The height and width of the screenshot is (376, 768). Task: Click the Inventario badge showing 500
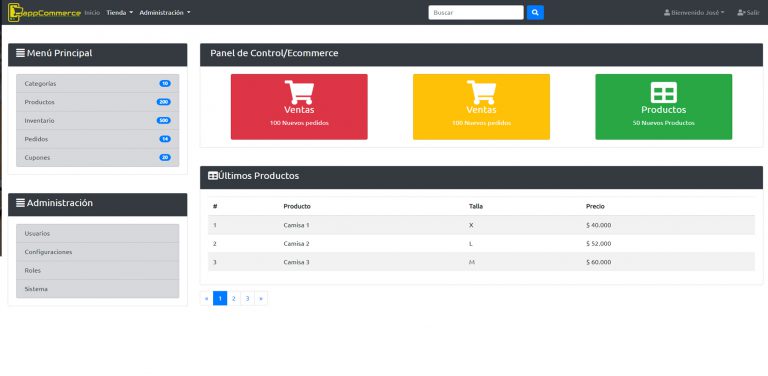[x=164, y=120]
